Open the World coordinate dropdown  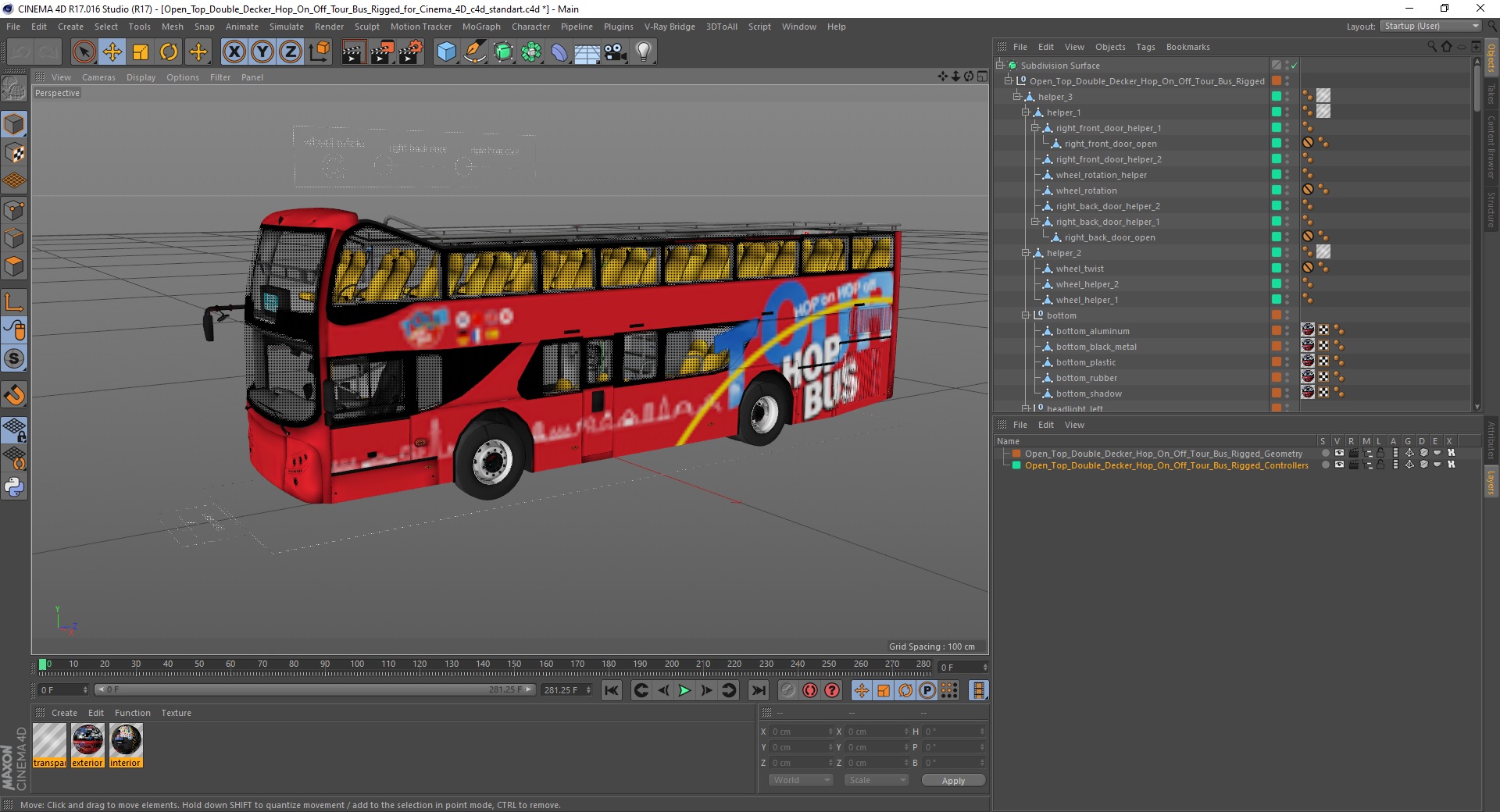800,780
